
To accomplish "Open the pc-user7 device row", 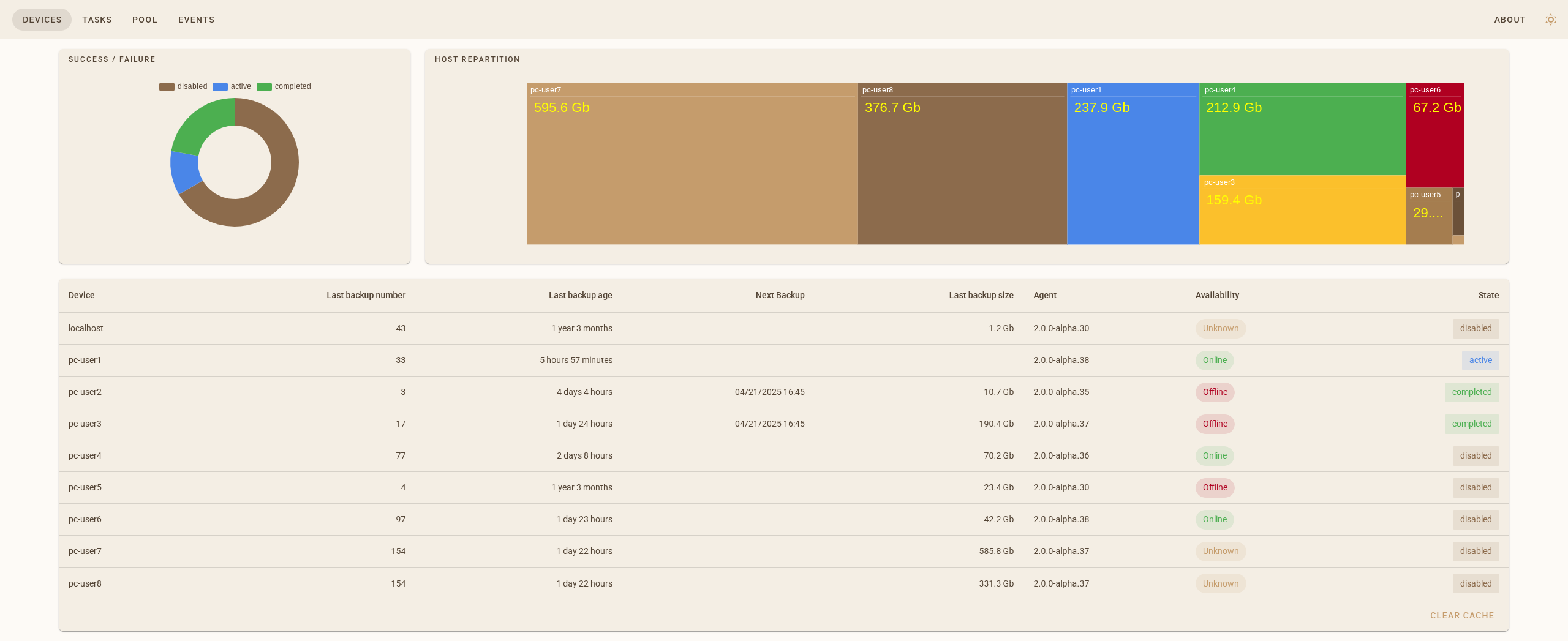I will (x=783, y=552).
